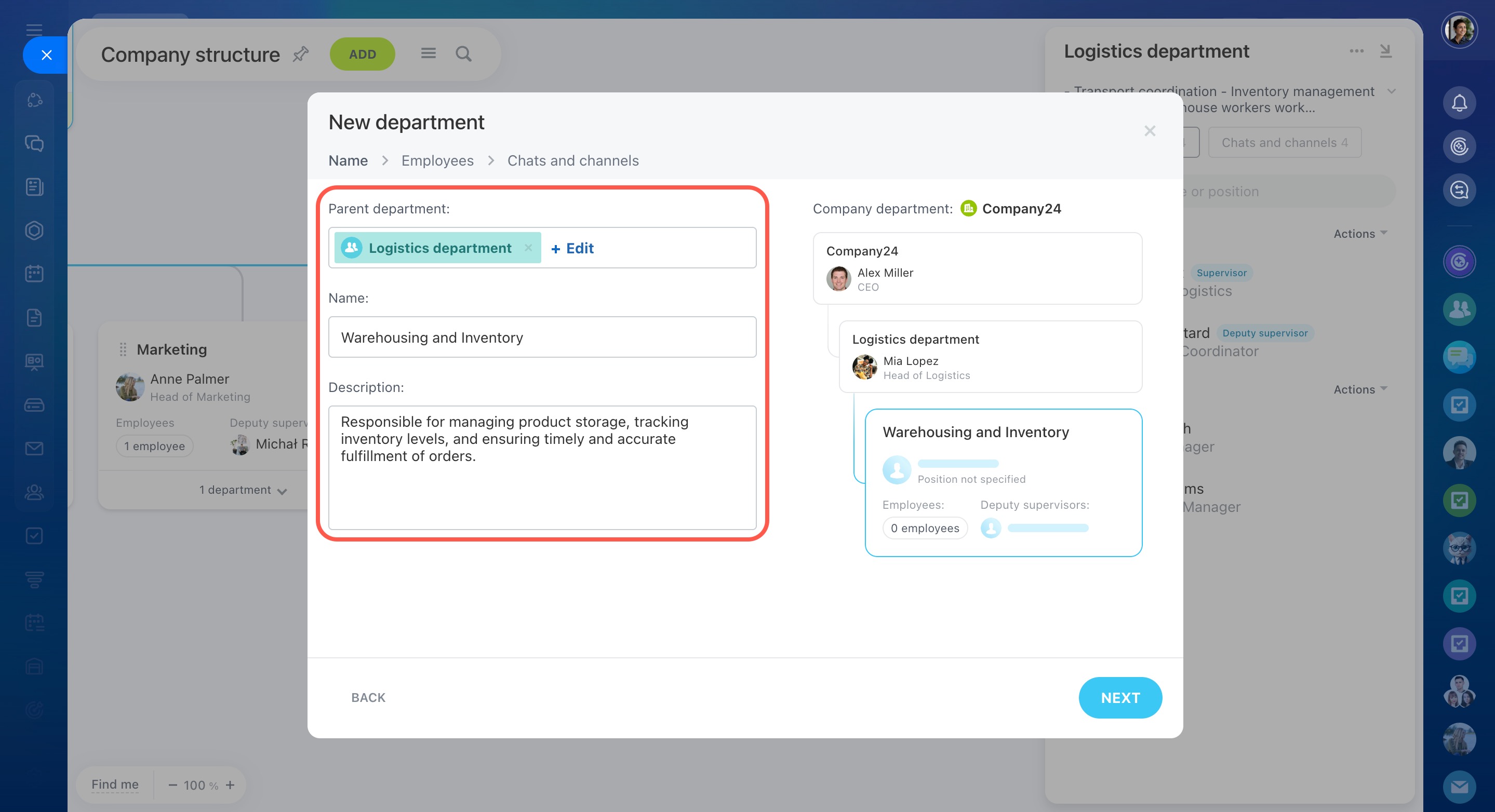Image resolution: width=1495 pixels, height=812 pixels.
Task: Open the first Actions dropdown
Action: (x=1360, y=234)
